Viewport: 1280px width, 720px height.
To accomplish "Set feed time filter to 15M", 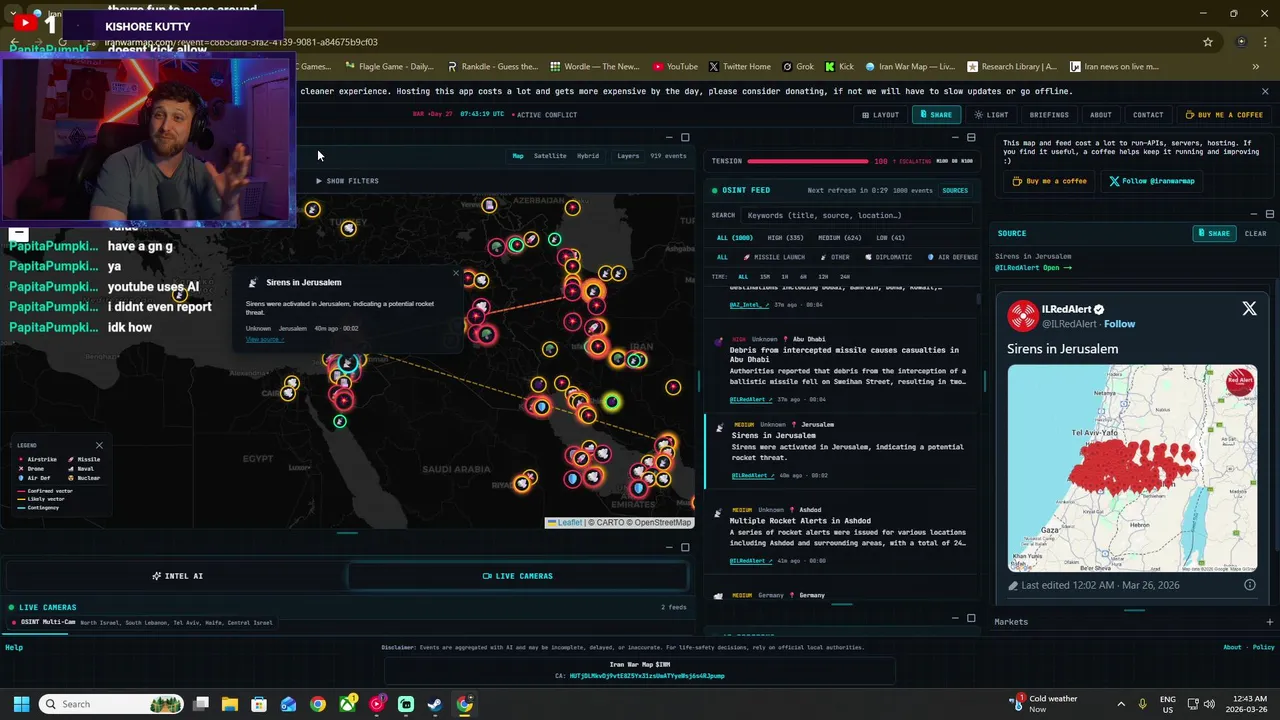I will tap(765, 277).
